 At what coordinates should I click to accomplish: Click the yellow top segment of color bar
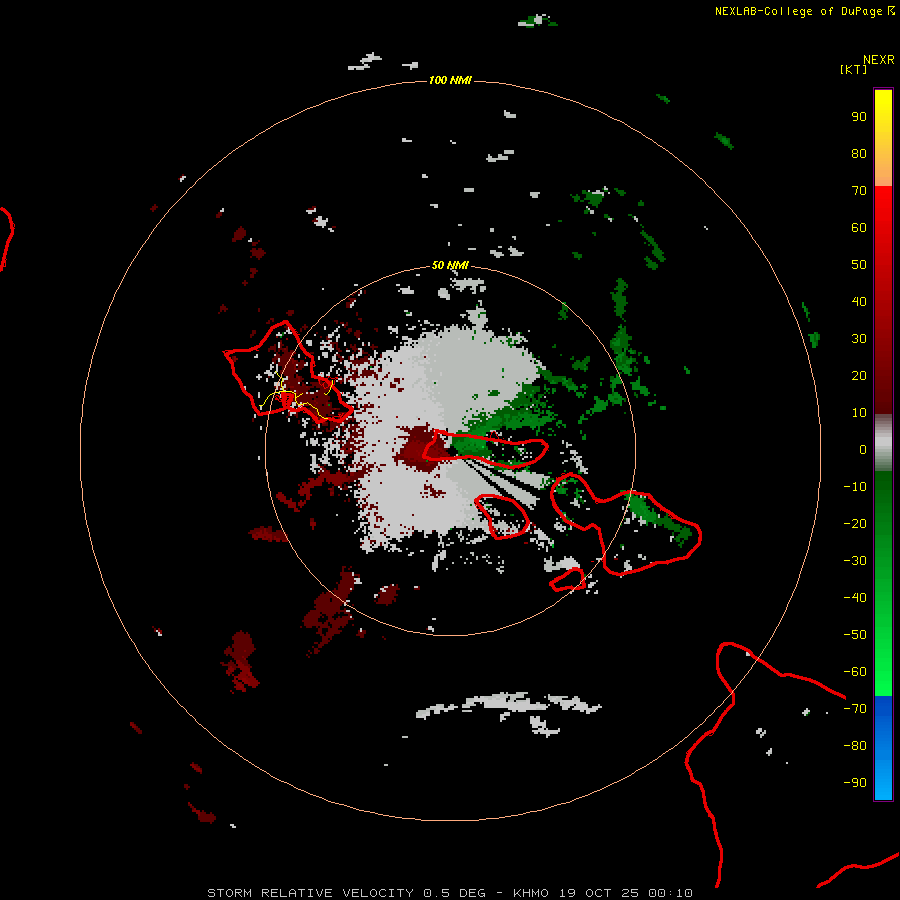tap(883, 138)
